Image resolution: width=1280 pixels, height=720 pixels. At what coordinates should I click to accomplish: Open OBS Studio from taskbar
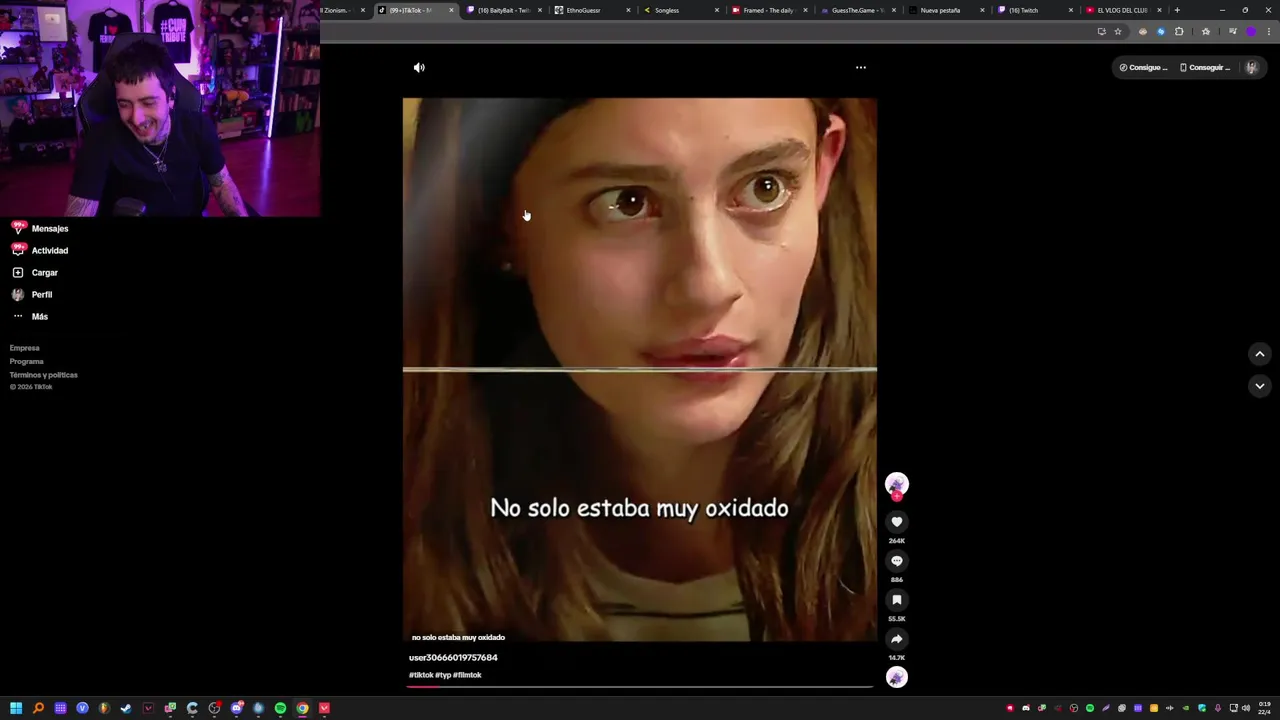click(x=214, y=708)
